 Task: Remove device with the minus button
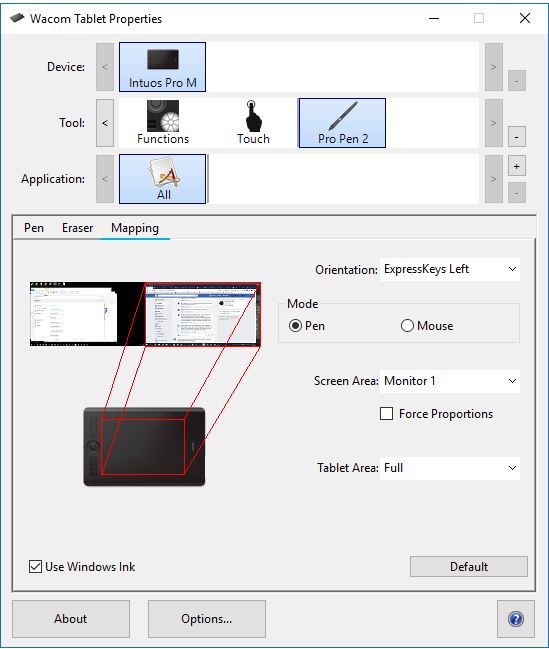click(x=517, y=81)
